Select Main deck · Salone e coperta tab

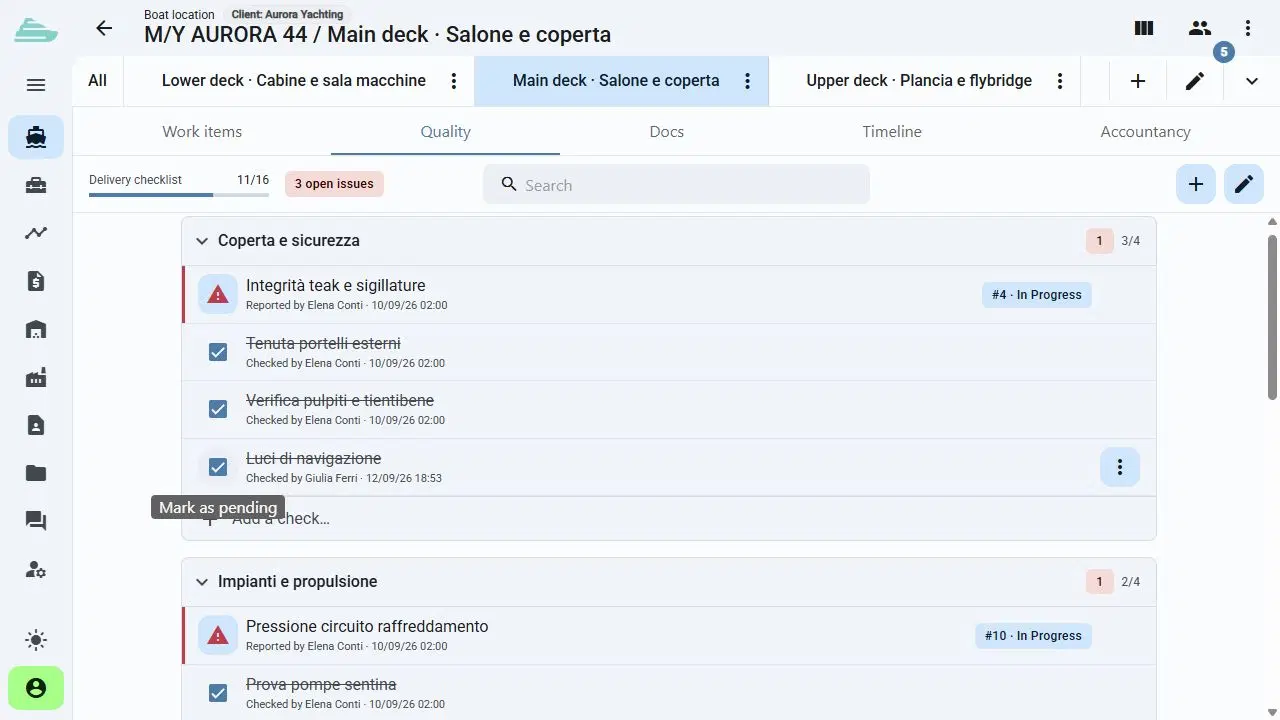[616, 81]
